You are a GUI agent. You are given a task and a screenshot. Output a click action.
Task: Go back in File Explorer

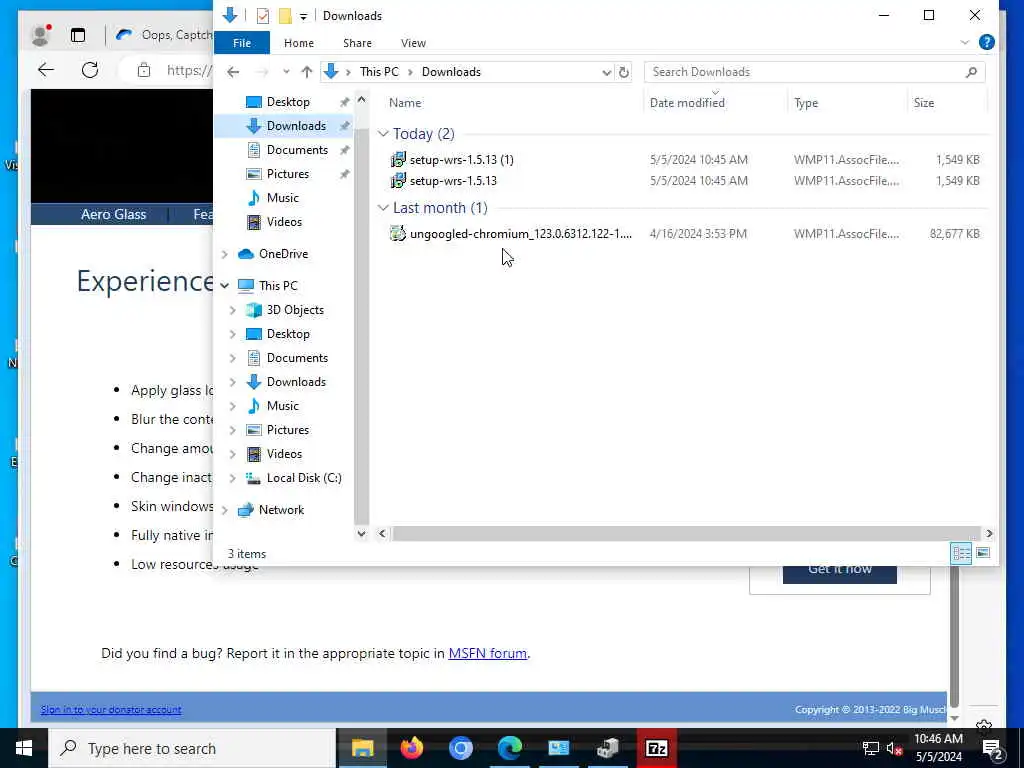tap(233, 72)
